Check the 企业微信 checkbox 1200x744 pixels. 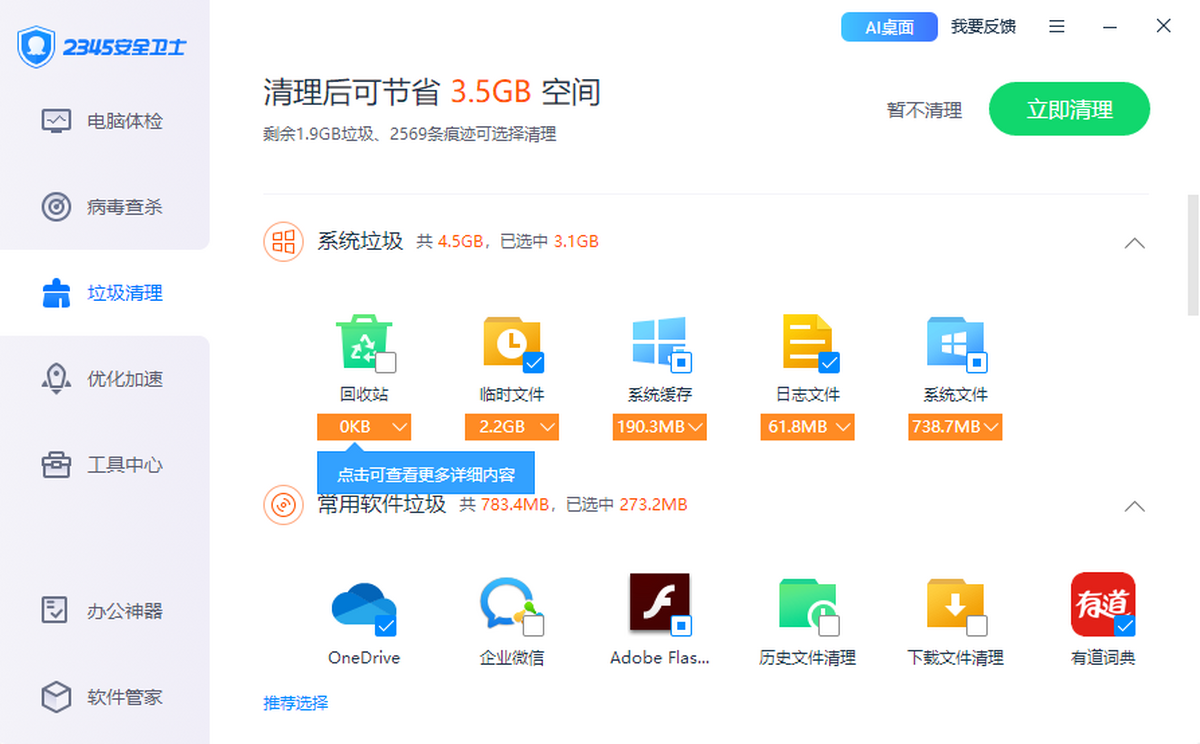coord(533,626)
